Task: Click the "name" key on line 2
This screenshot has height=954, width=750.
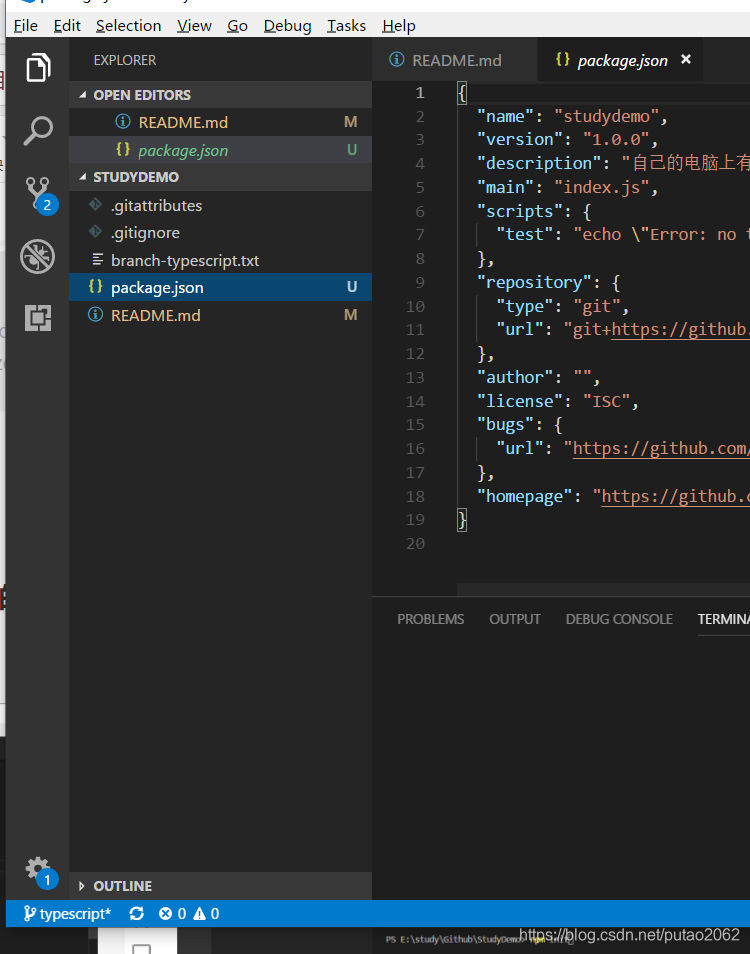Action: click(x=505, y=116)
